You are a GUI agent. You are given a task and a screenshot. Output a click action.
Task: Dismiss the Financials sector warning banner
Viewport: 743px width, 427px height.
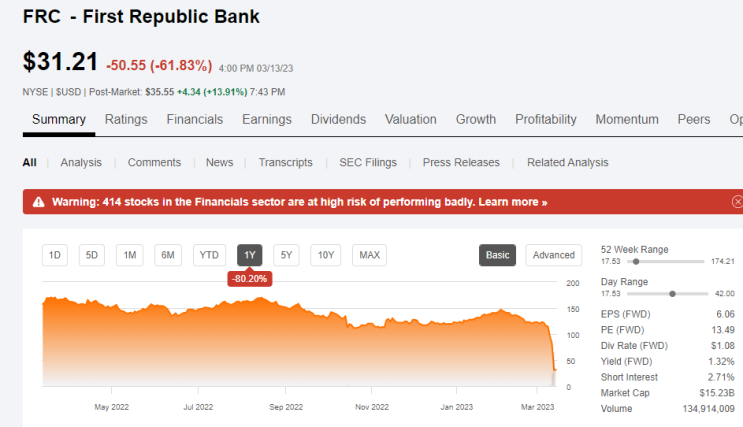click(x=737, y=202)
